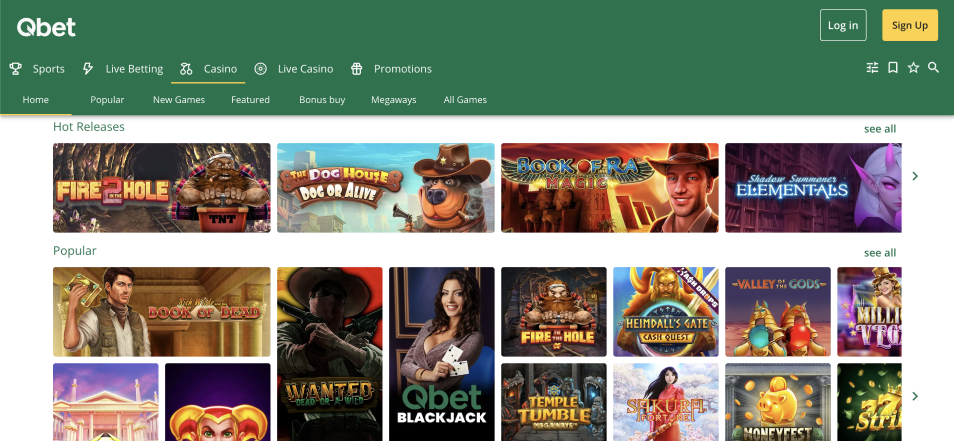Open favorites via the star icon
The height and width of the screenshot is (441, 954).
click(x=913, y=68)
